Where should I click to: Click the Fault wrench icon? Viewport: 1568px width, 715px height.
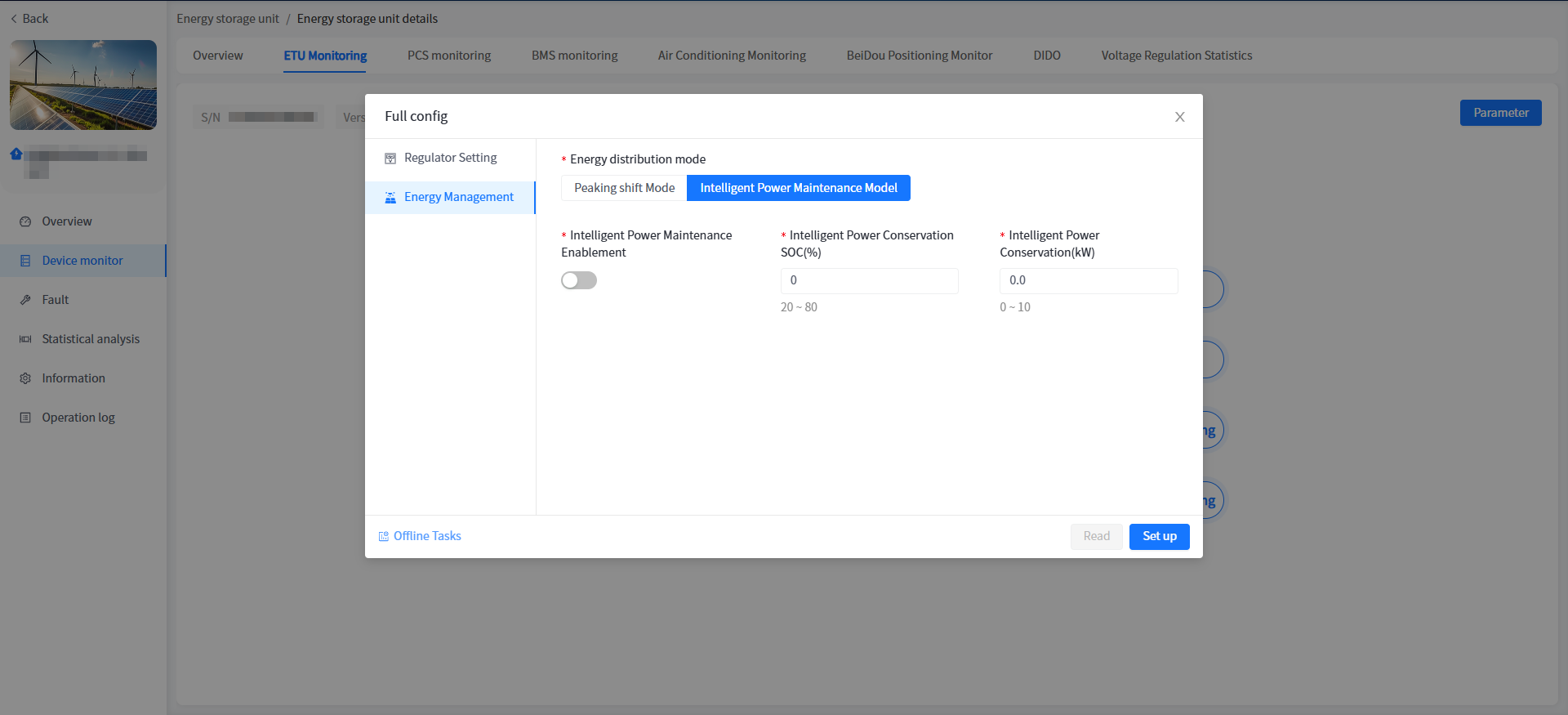(25, 300)
